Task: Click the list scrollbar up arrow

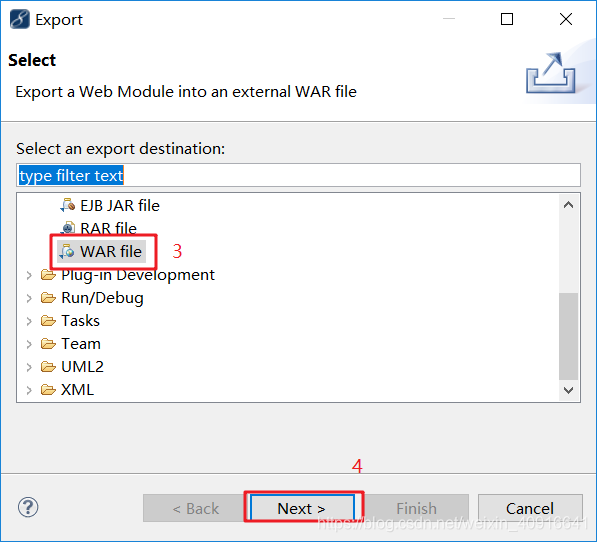Action: coord(569,205)
